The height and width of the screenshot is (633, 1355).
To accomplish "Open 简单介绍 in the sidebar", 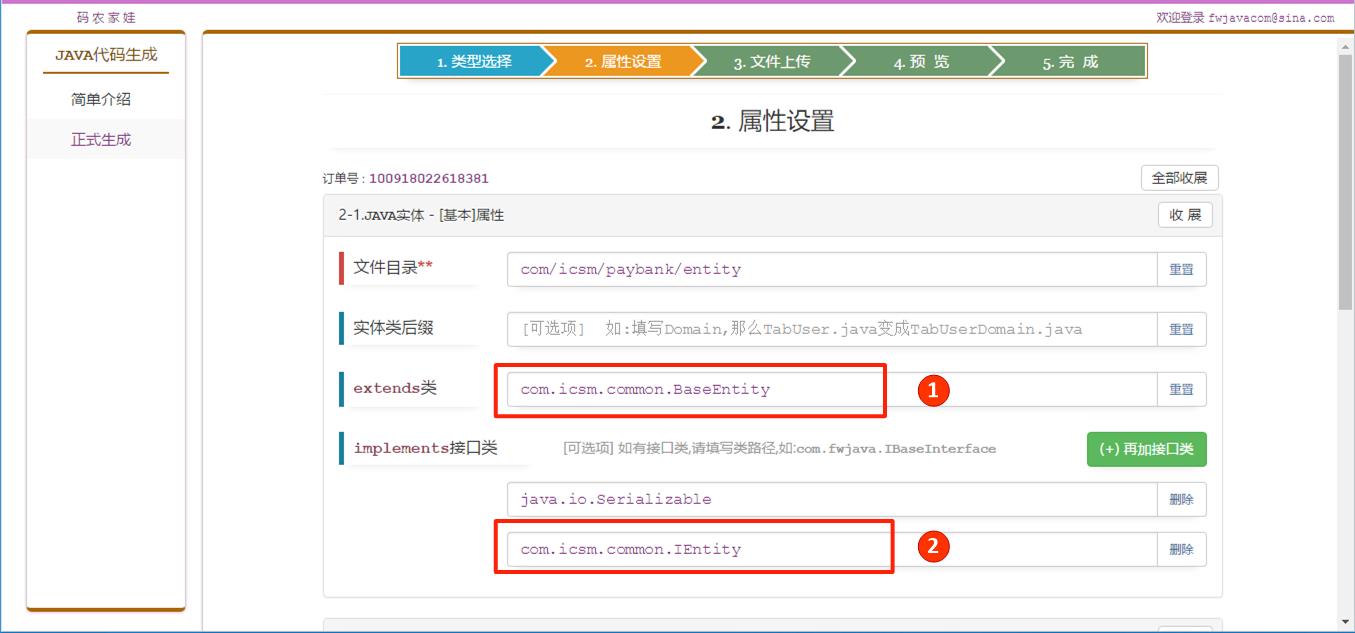I will 101,99.
